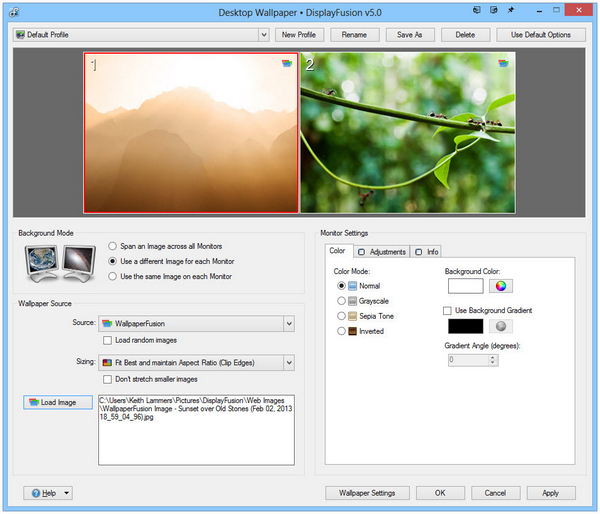Enable Don't stretch smaller images checkbox
600x514 pixels.
coord(108,379)
